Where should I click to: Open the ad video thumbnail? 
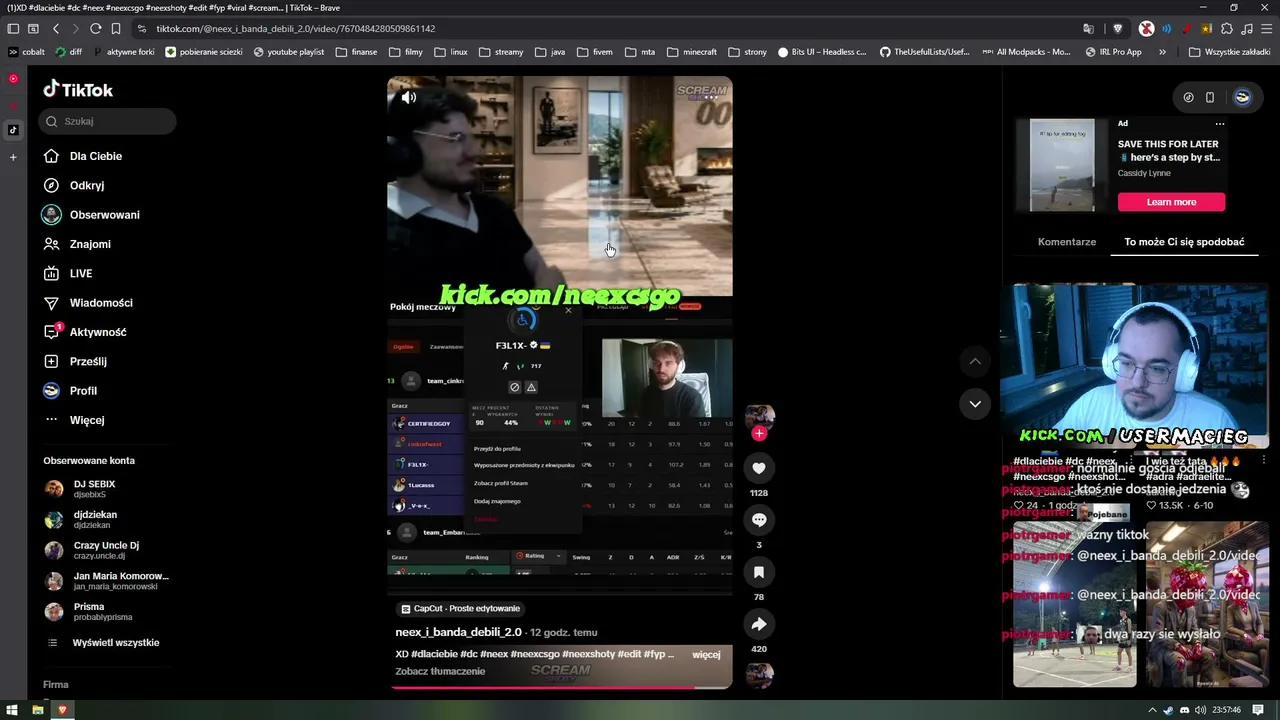pos(1062,165)
